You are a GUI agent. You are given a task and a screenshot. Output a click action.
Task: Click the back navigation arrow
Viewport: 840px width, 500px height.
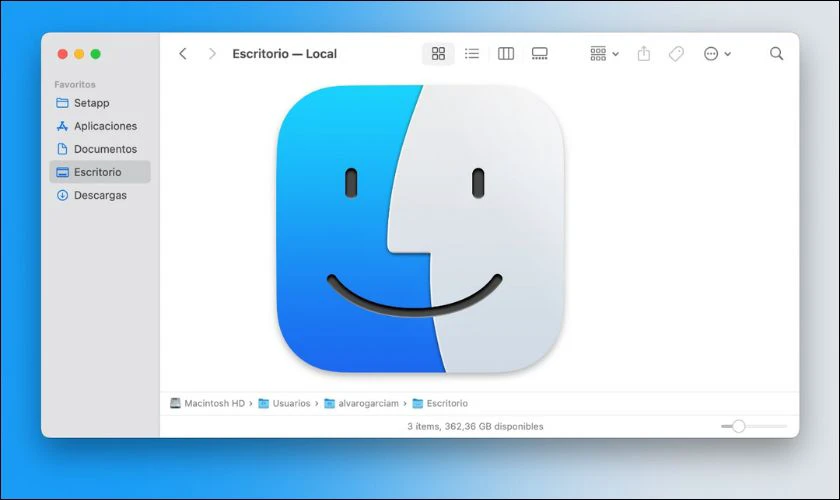click(182, 54)
